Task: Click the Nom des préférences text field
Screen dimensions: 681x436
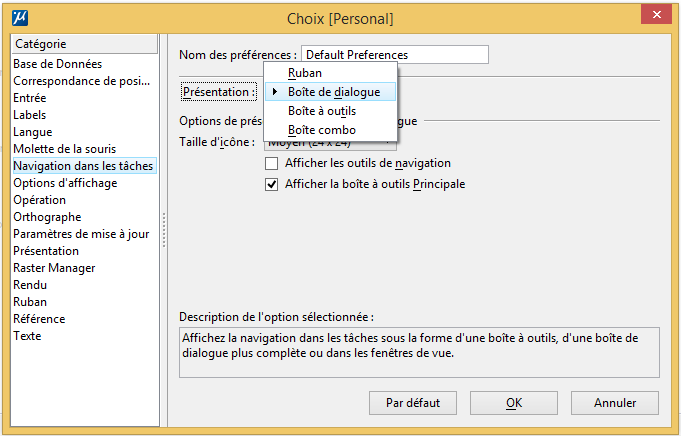Action: click(395, 55)
